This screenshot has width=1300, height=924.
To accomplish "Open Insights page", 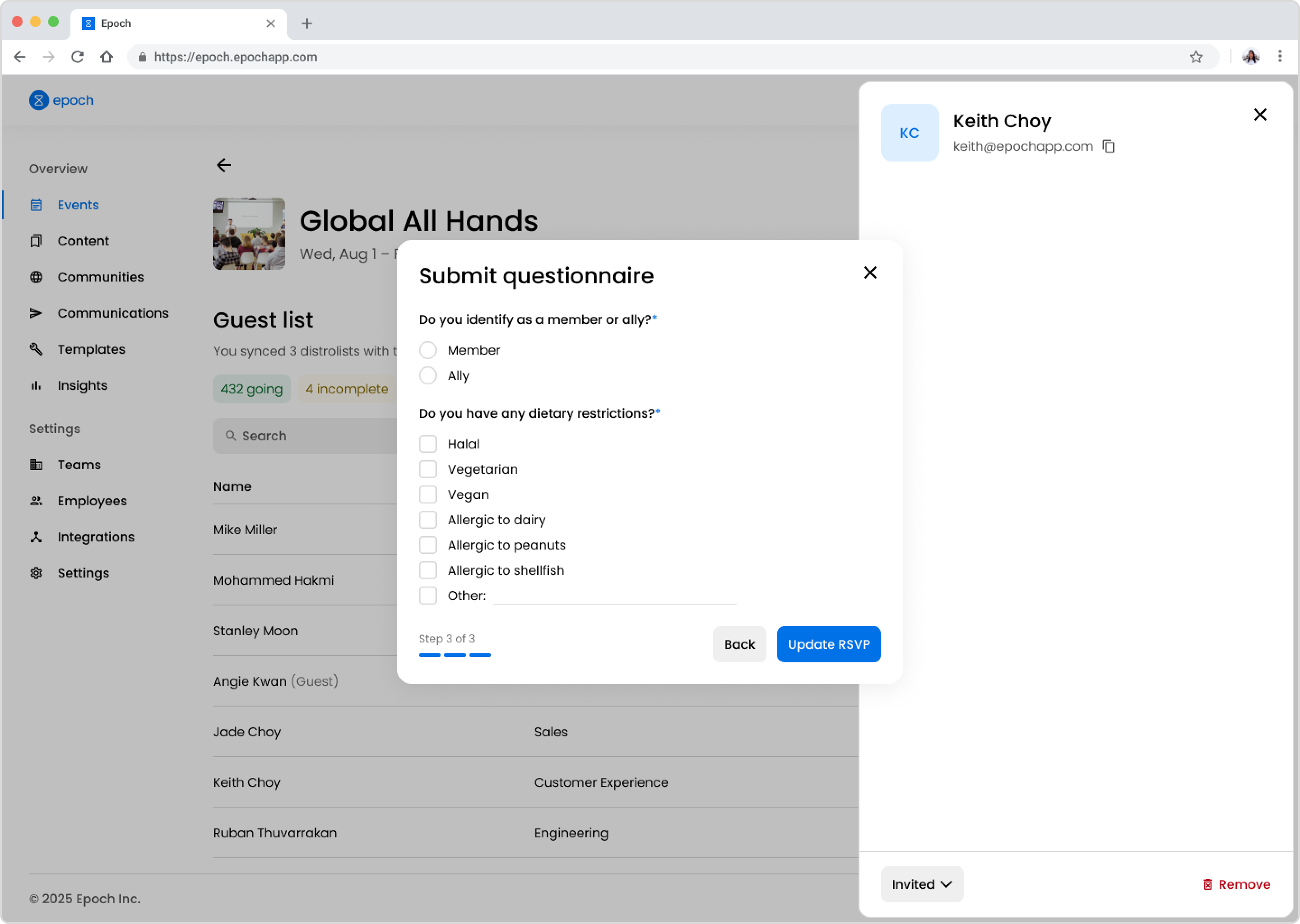I will pyautogui.click(x=82, y=385).
